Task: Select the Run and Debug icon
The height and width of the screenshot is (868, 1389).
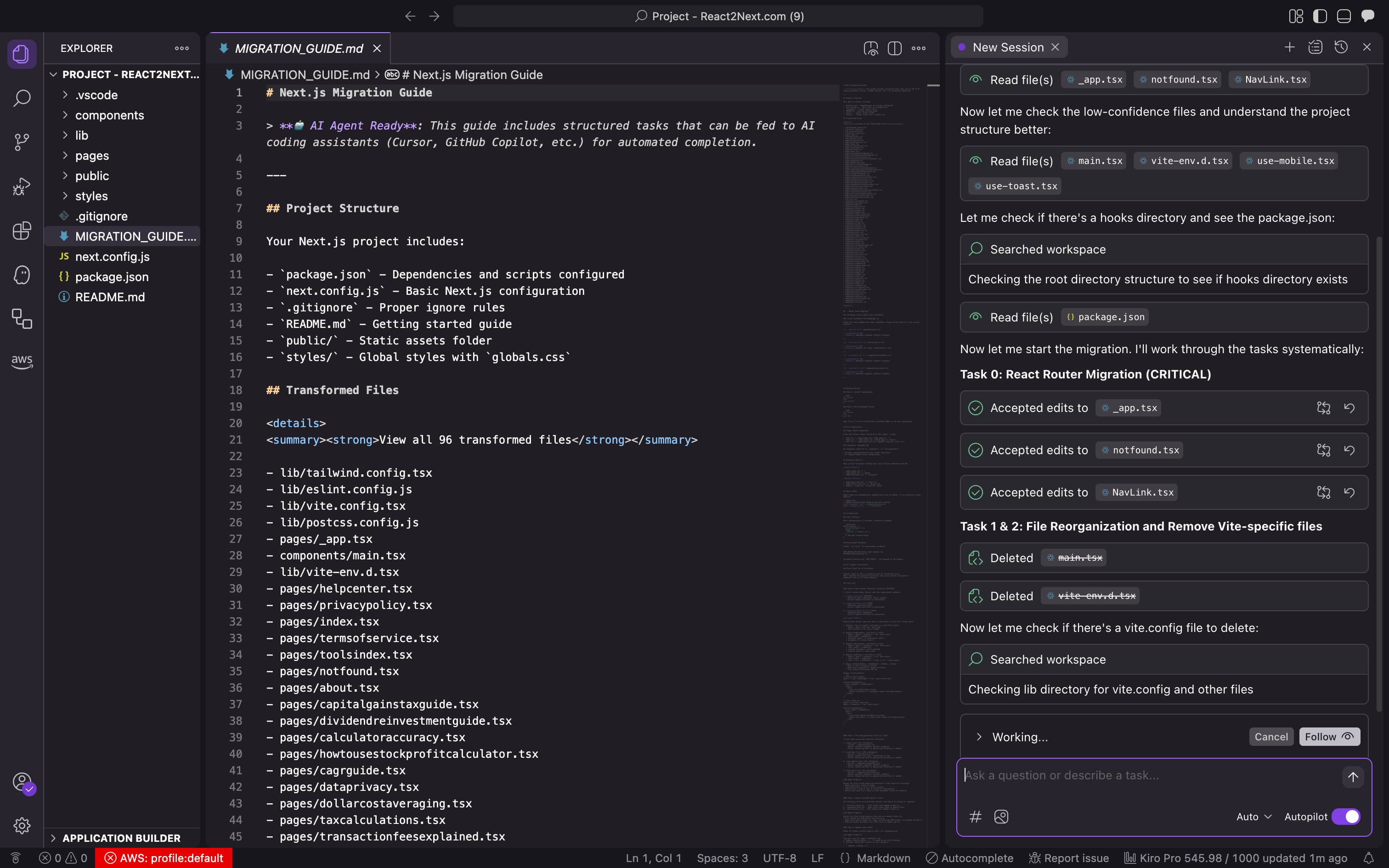Action: [x=22, y=186]
